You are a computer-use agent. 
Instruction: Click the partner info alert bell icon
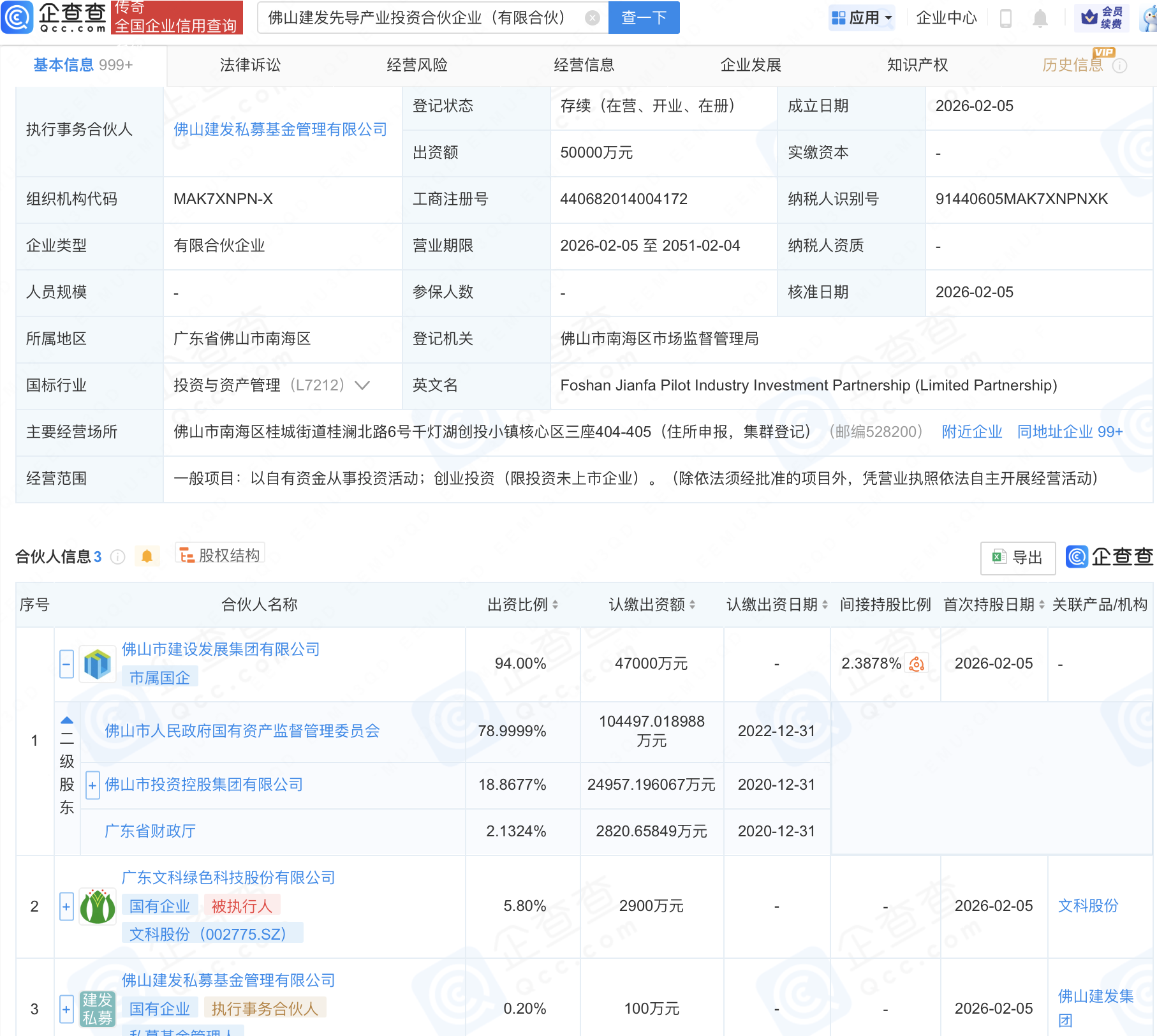coord(147,556)
